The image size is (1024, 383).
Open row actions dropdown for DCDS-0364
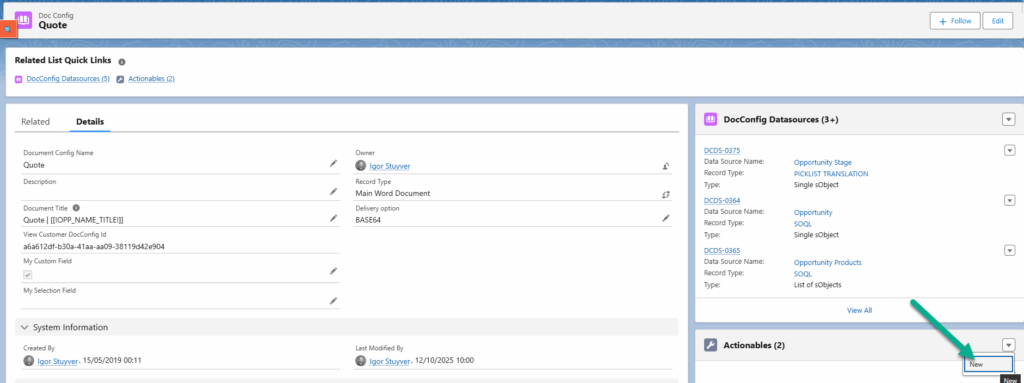tap(1009, 200)
